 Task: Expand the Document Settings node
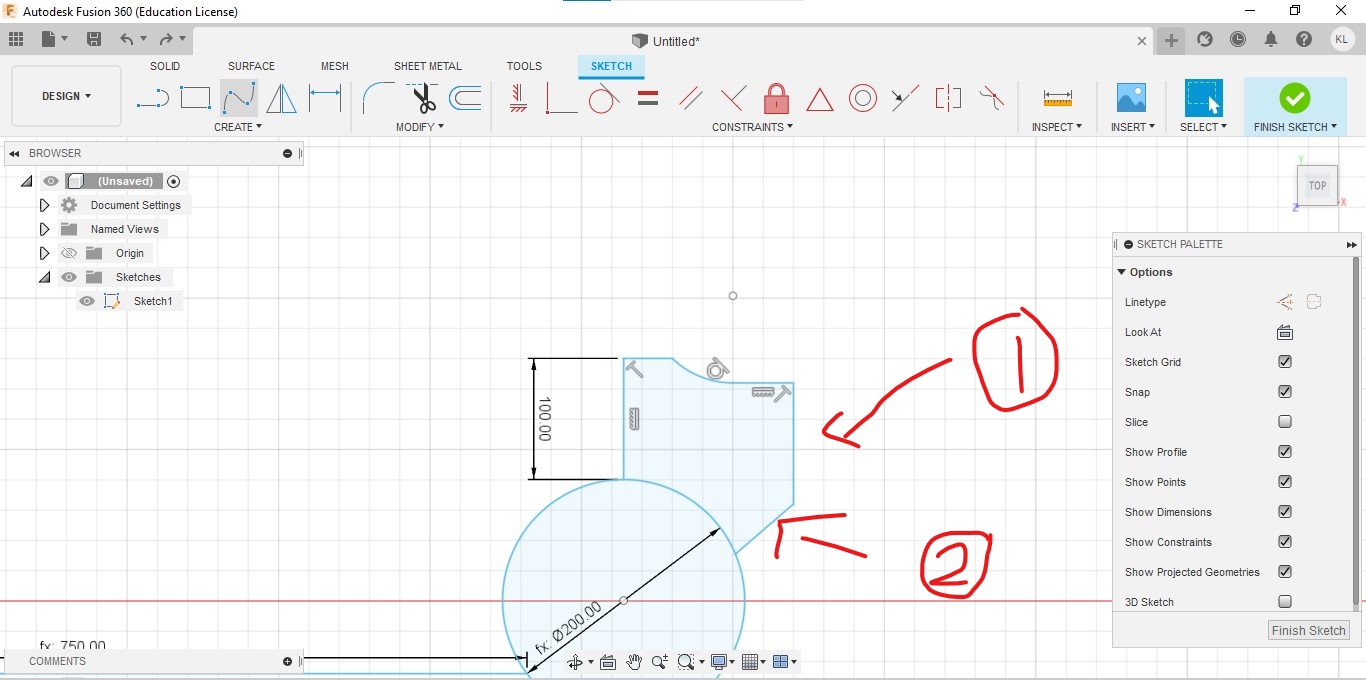click(44, 205)
